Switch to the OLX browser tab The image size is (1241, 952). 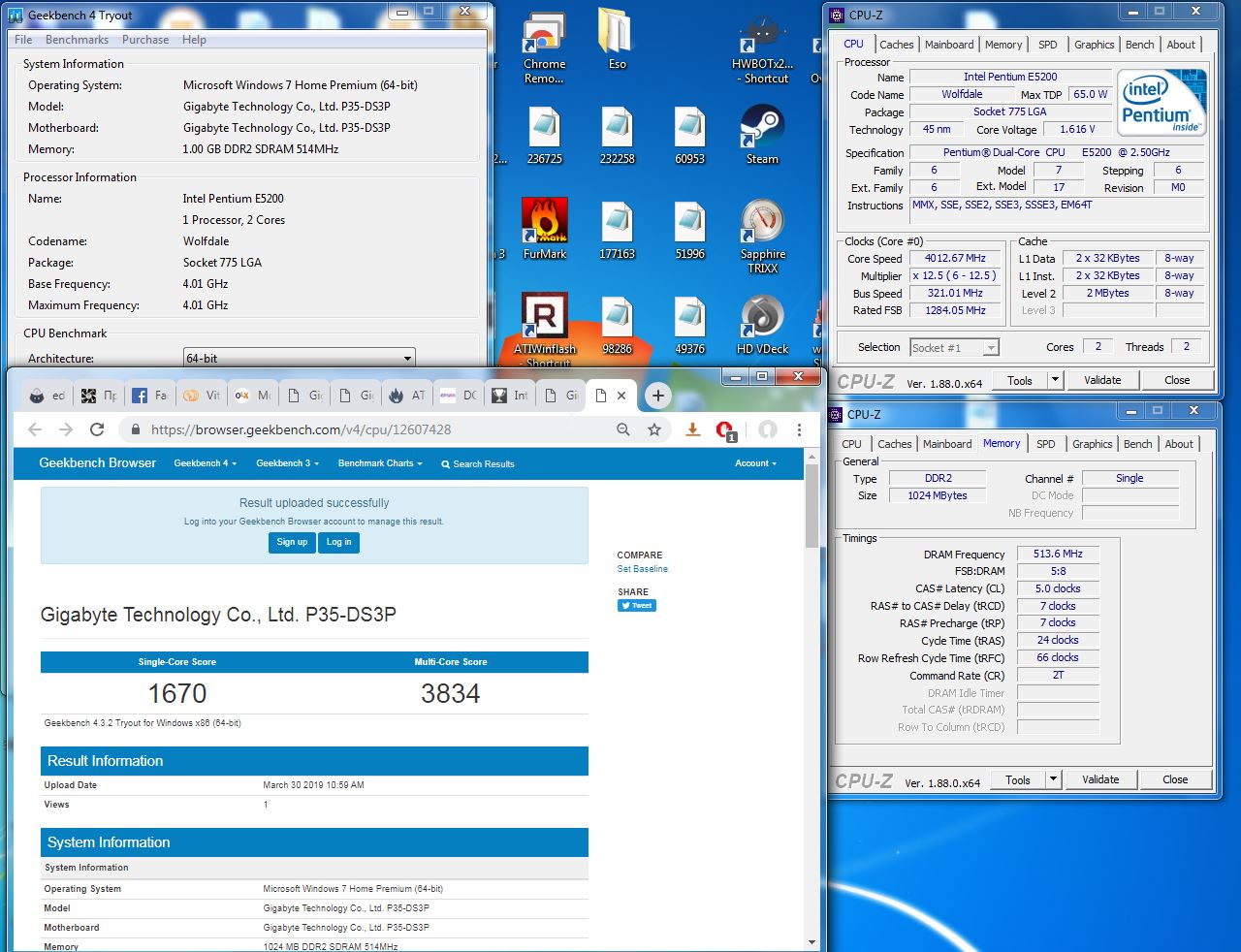(252, 396)
